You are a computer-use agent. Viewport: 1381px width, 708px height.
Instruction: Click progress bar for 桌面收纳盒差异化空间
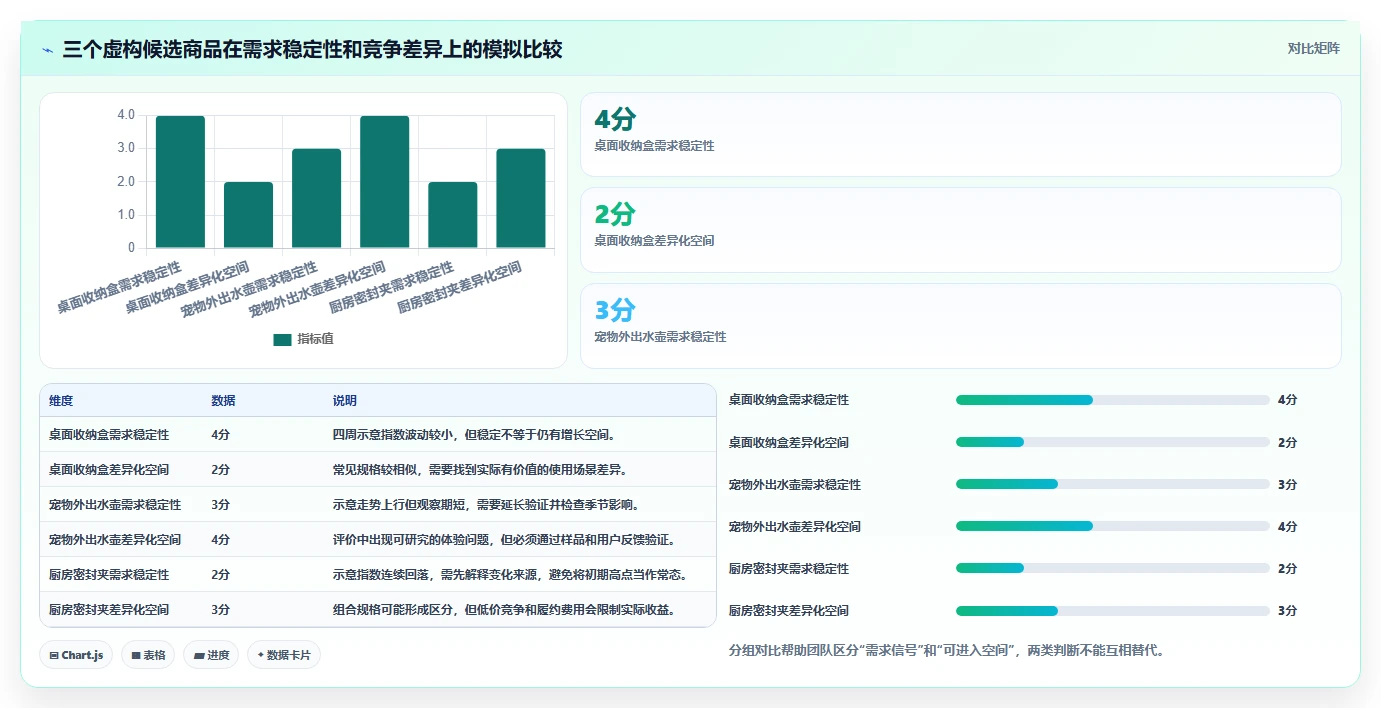pos(1112,442)
